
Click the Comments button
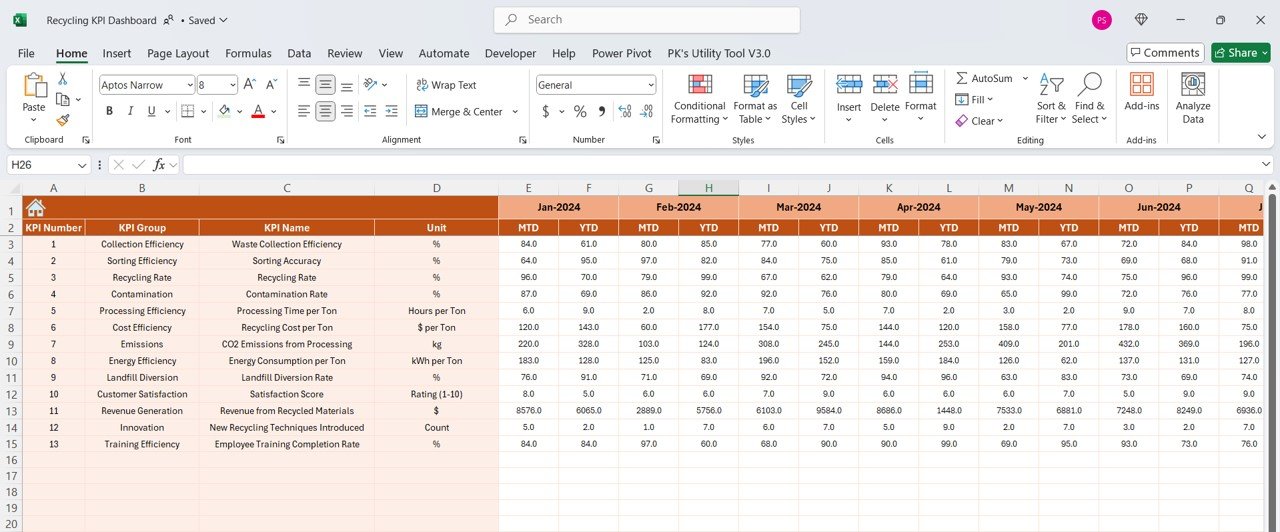[x=1164, y=53]
